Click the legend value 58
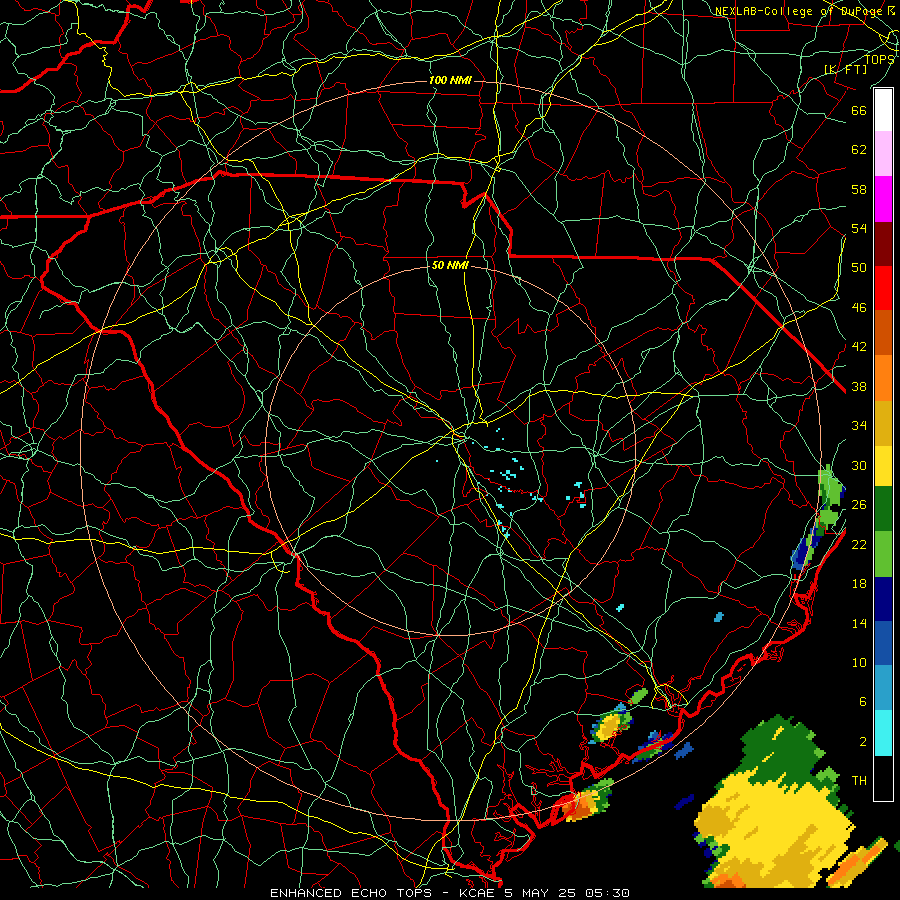The height and width of the screenshot is (900, 900). (859, 189)
